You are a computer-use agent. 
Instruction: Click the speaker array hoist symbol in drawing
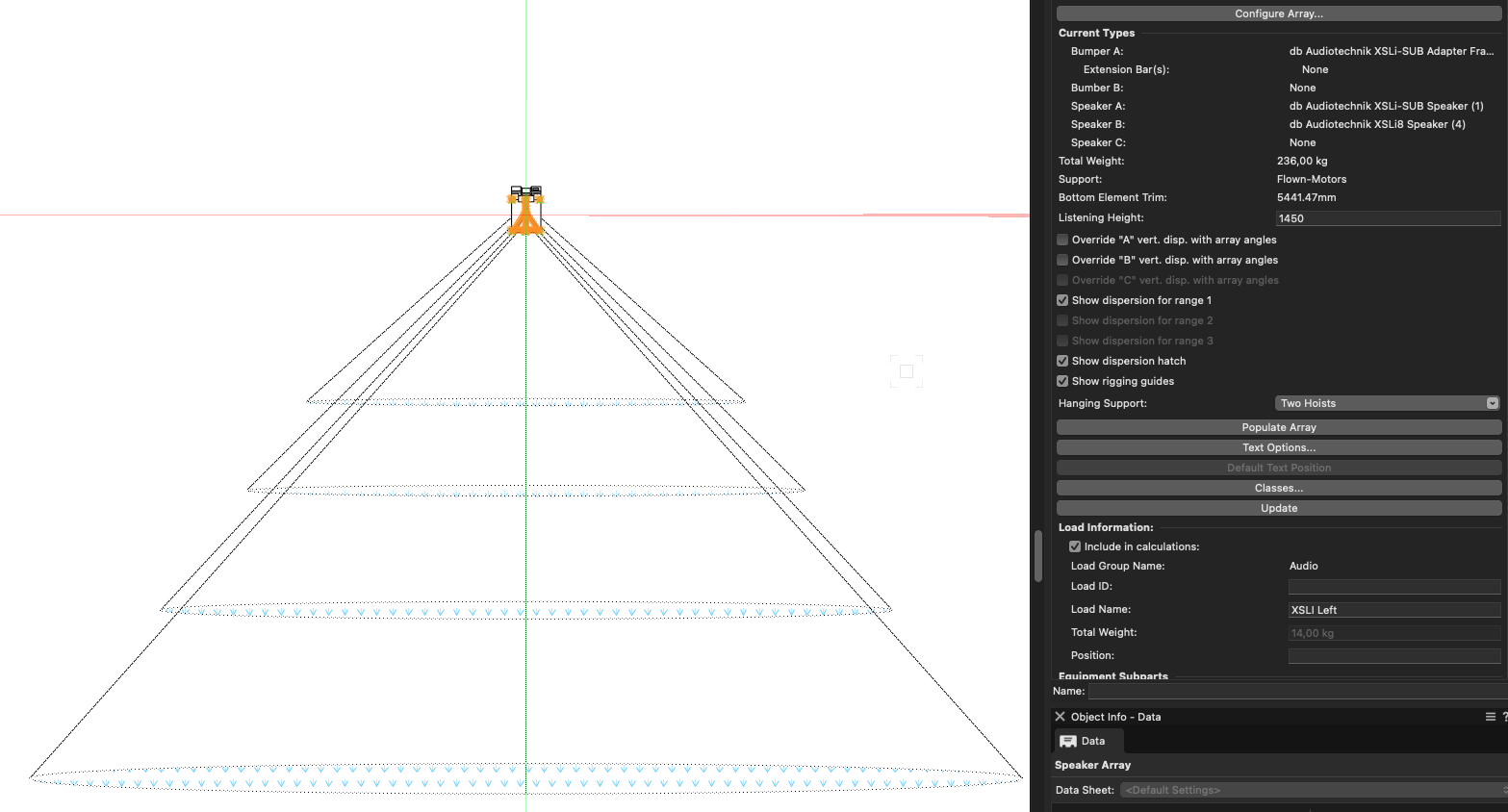tap(525, 210)
